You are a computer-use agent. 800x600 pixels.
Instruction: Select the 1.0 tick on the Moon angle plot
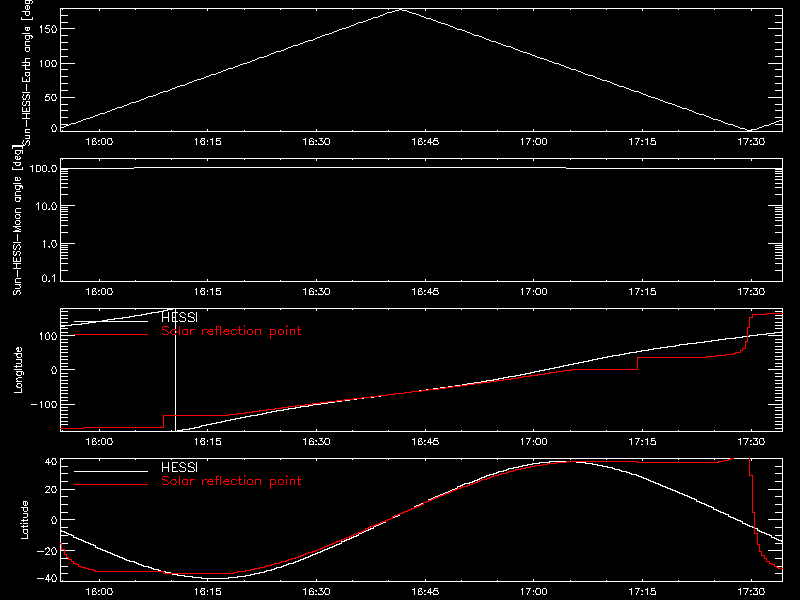(49, 244)
